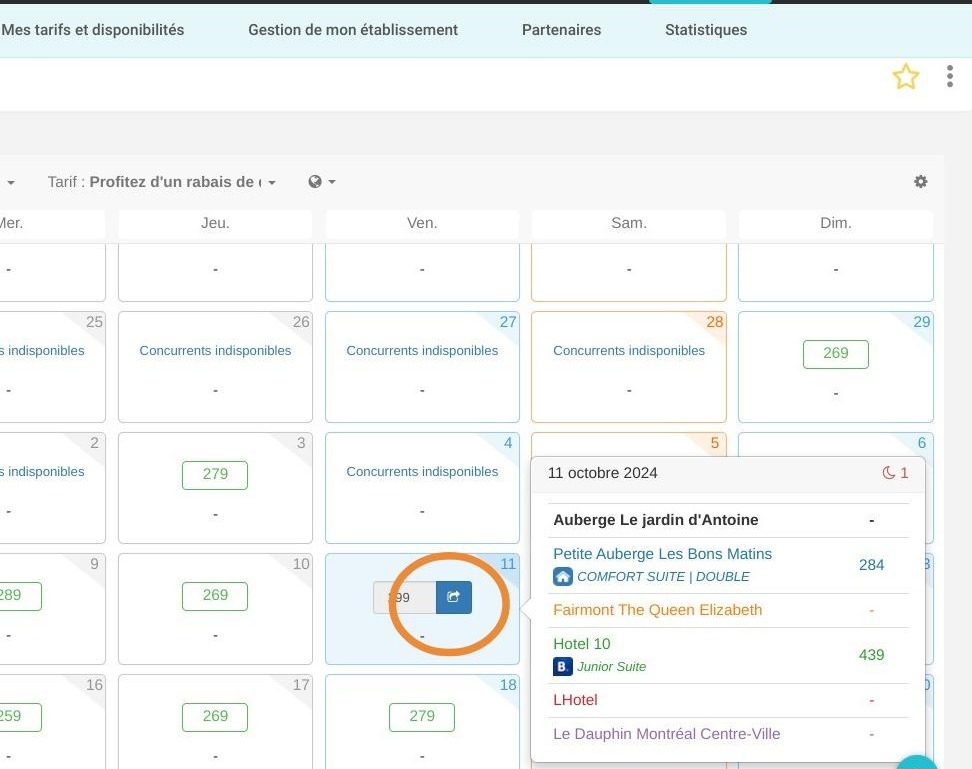This screenshot has height=769, width=972.
Task: Select Hotel 10 in competitor list
Action: click(x=581, y=644)
